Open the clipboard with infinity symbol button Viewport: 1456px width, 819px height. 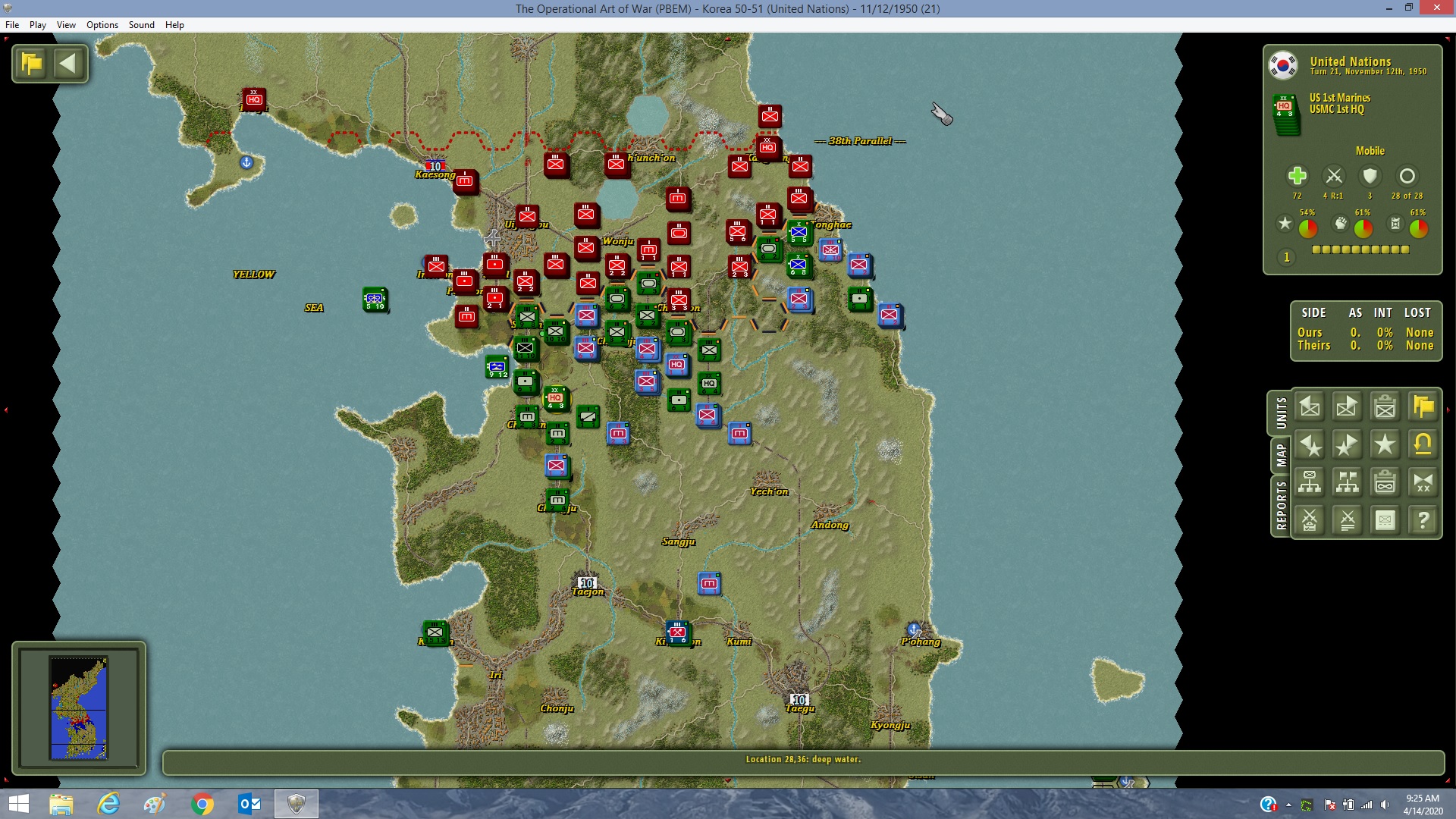point(1385,482)
